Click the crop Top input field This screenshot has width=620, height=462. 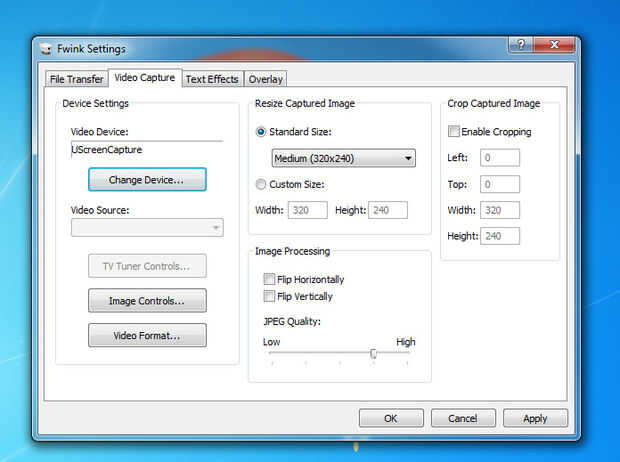tap(500, 184)
